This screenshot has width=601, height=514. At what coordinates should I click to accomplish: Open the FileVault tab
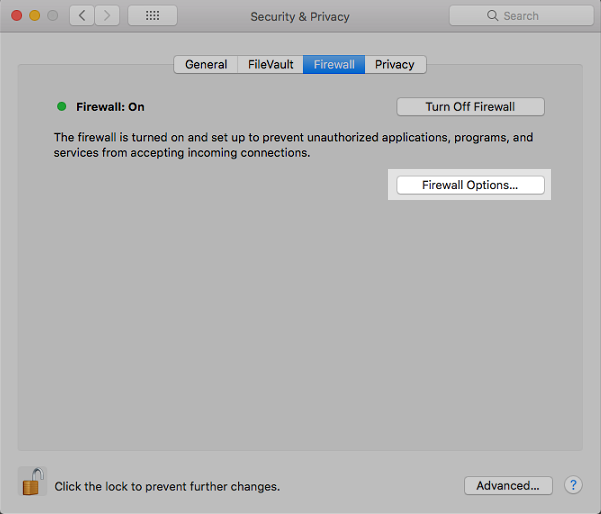point(271,64)
